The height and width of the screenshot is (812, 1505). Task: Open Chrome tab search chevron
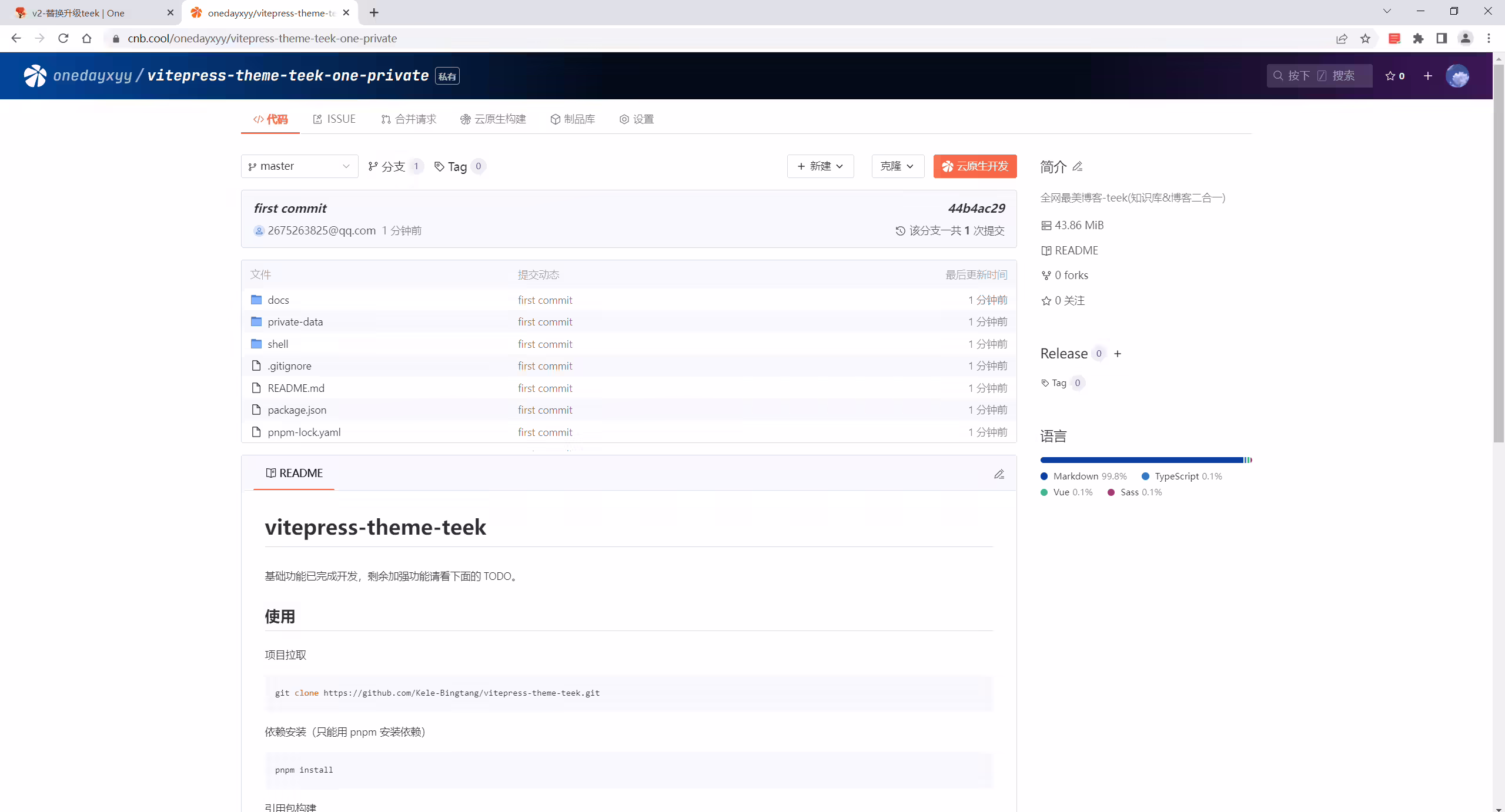click(1387, 11)
